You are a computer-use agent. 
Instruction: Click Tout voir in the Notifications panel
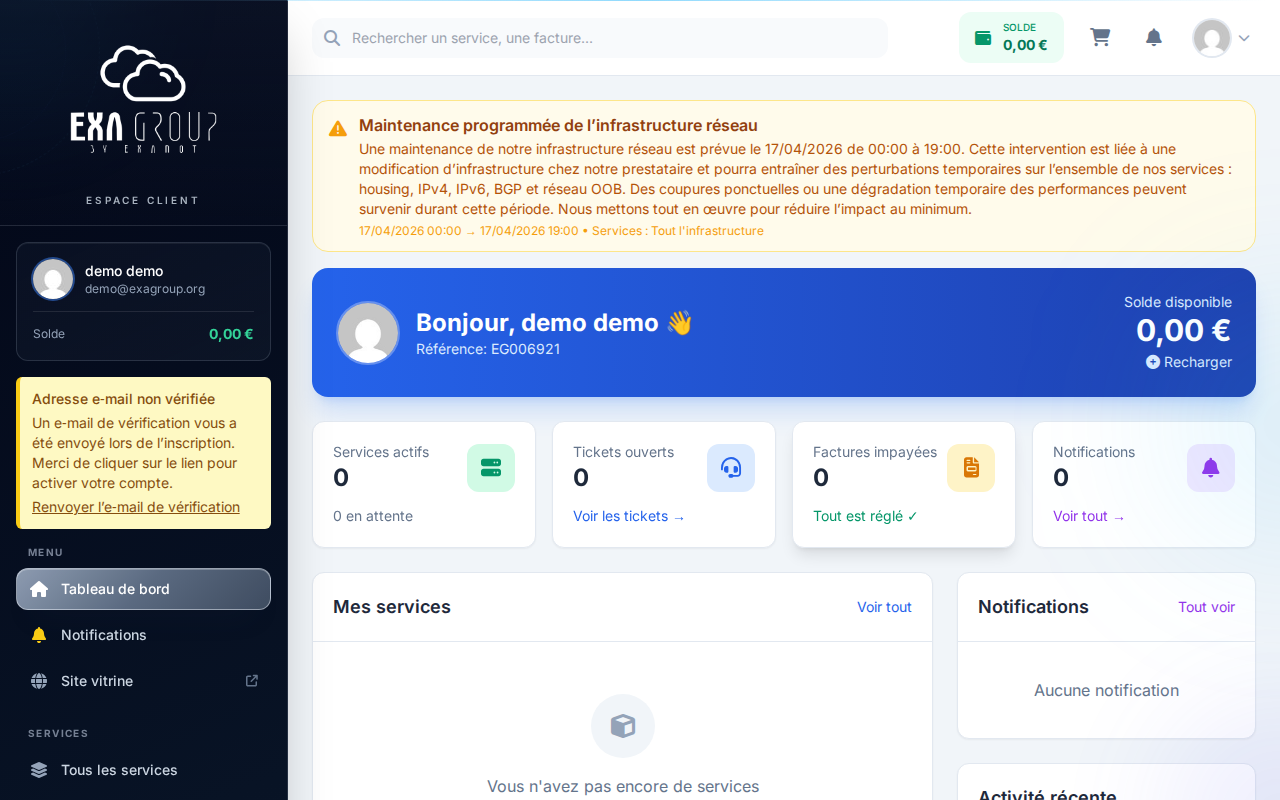point(1206,607)
